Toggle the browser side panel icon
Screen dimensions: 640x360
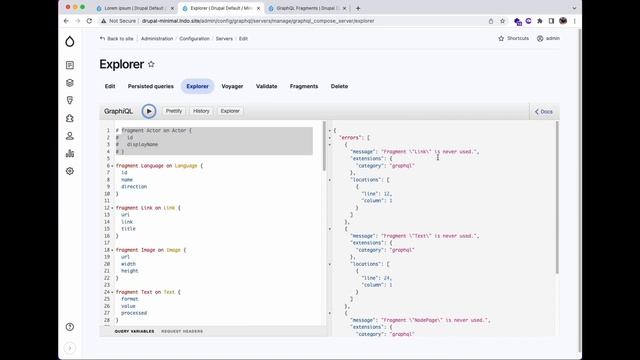point(551,21)
